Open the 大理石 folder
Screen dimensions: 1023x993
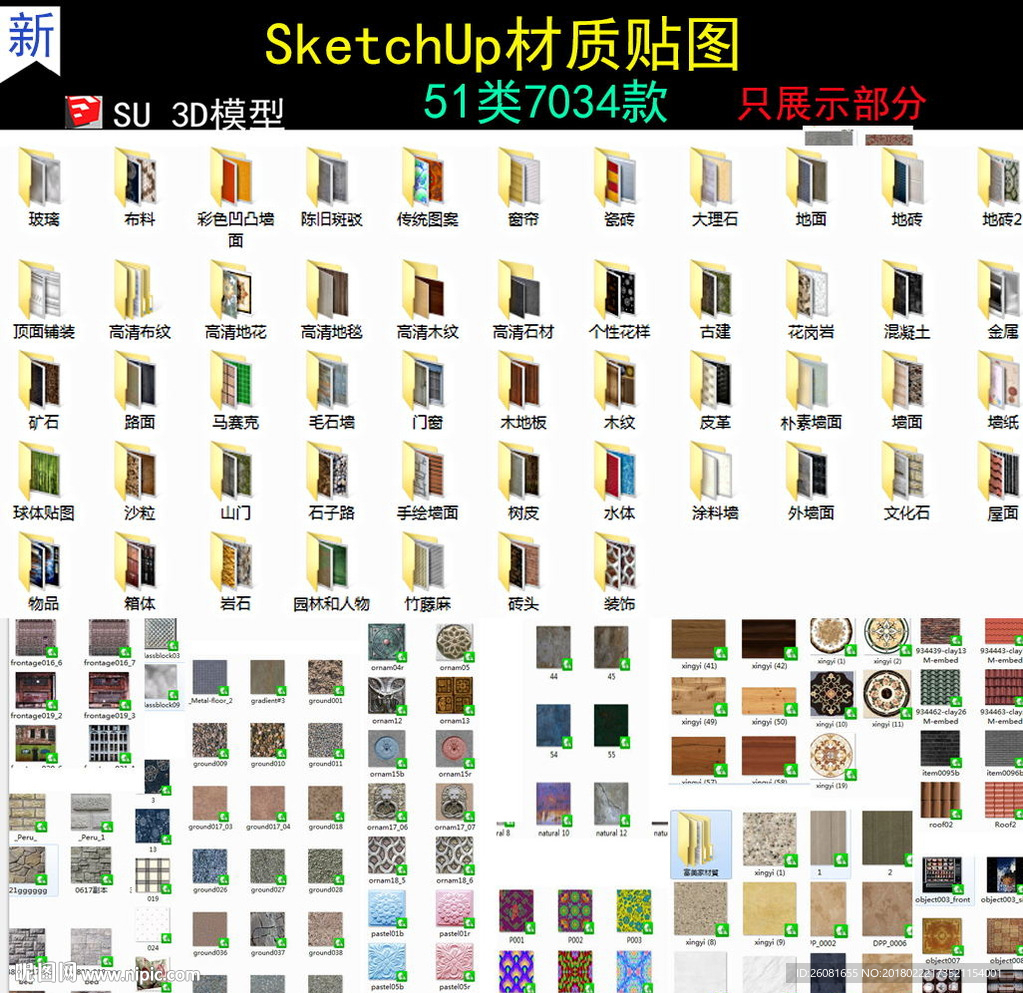tap(714, 177)
